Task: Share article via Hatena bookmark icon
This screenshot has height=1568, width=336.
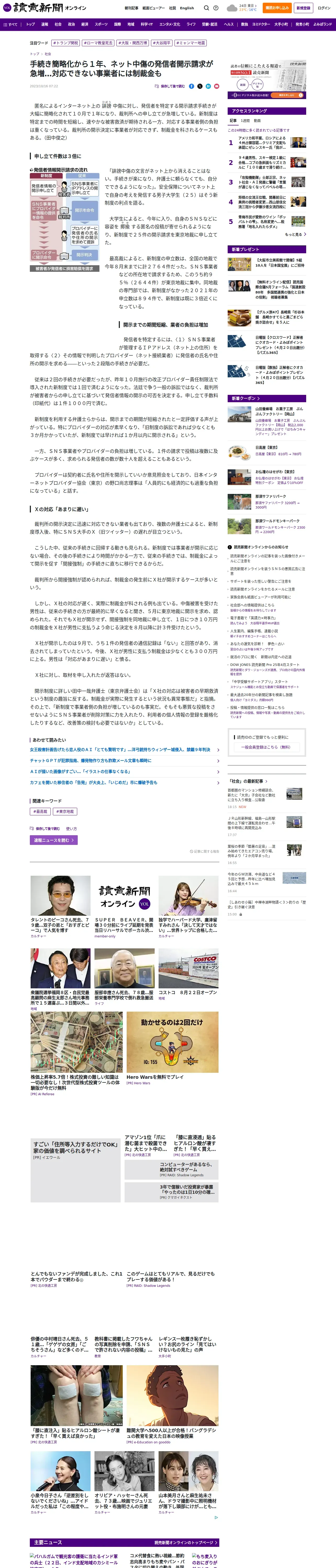Action: [x=208, y=87]
